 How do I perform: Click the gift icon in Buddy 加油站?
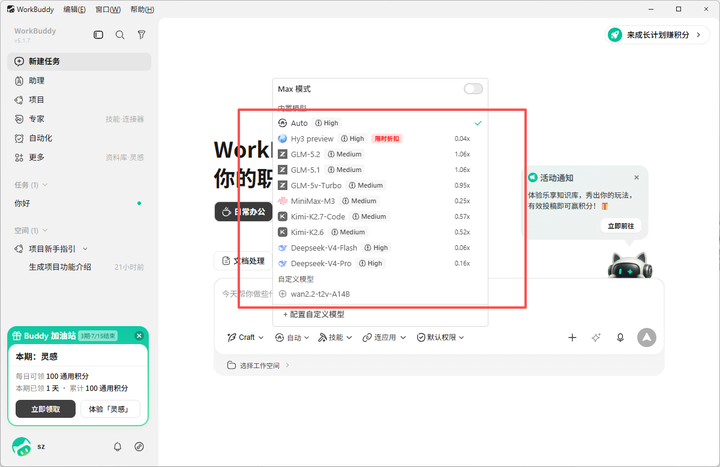(17, 336)
